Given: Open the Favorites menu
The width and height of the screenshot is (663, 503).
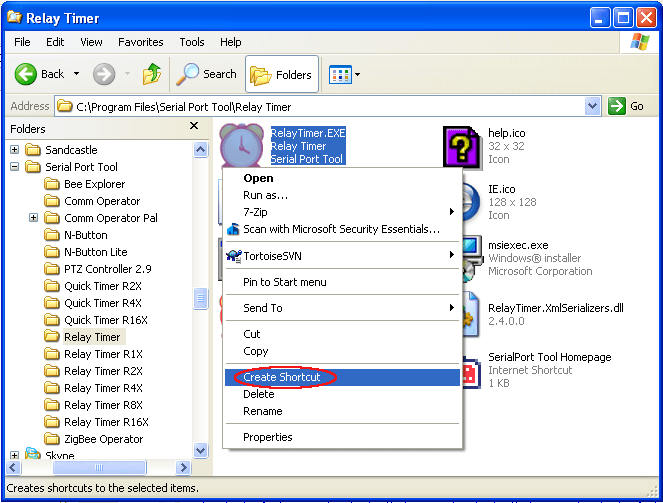Looking at the screenshot, I should coord(140,42).
